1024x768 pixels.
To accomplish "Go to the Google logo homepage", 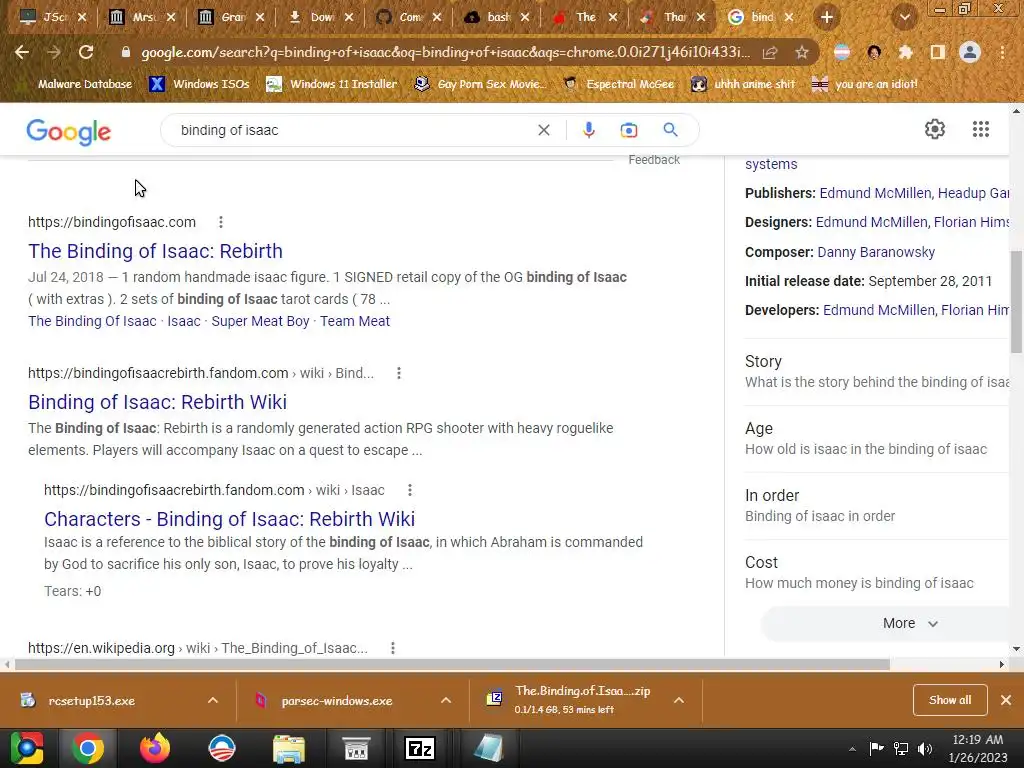I will click(x=69, y=131).
